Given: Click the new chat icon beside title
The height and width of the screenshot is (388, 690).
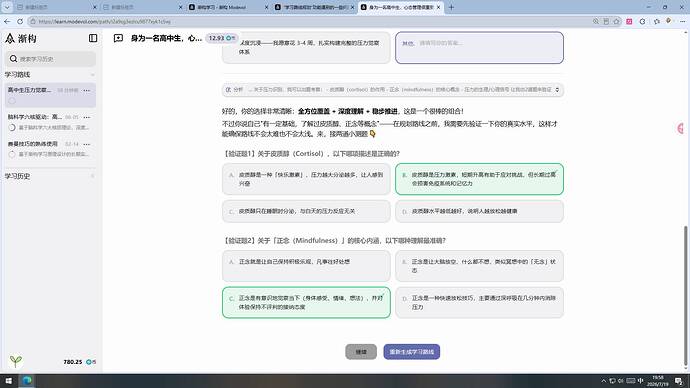Looking at the screenshot, I should 118,38.
